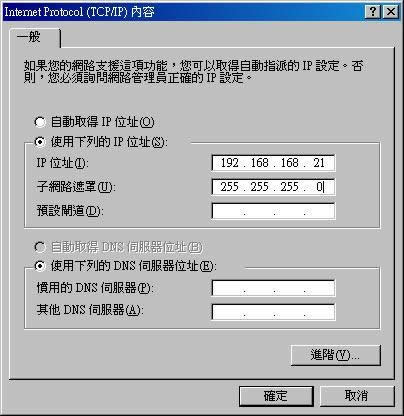Click the last octet 21 of IP address
This screenshot has height=416, width=404.
[x=319, y=163]
